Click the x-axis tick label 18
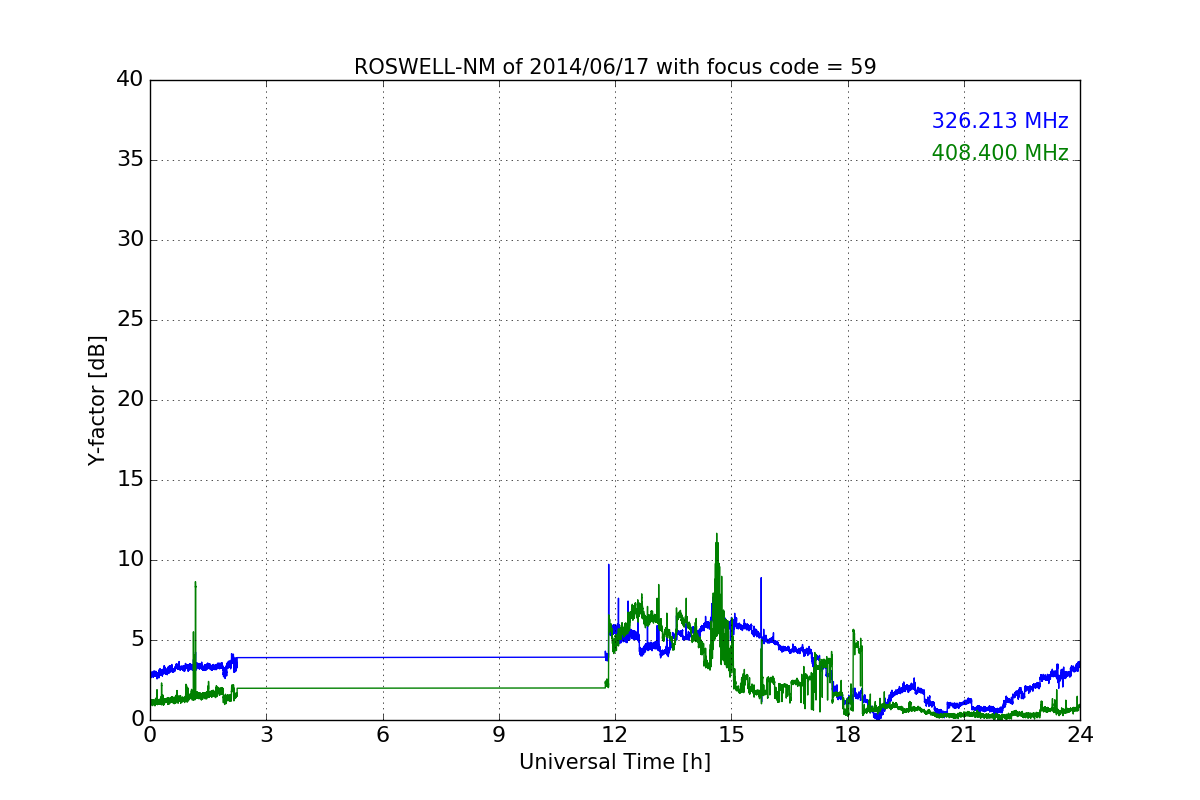The image size is (1200, 800). tap(848, 734)
